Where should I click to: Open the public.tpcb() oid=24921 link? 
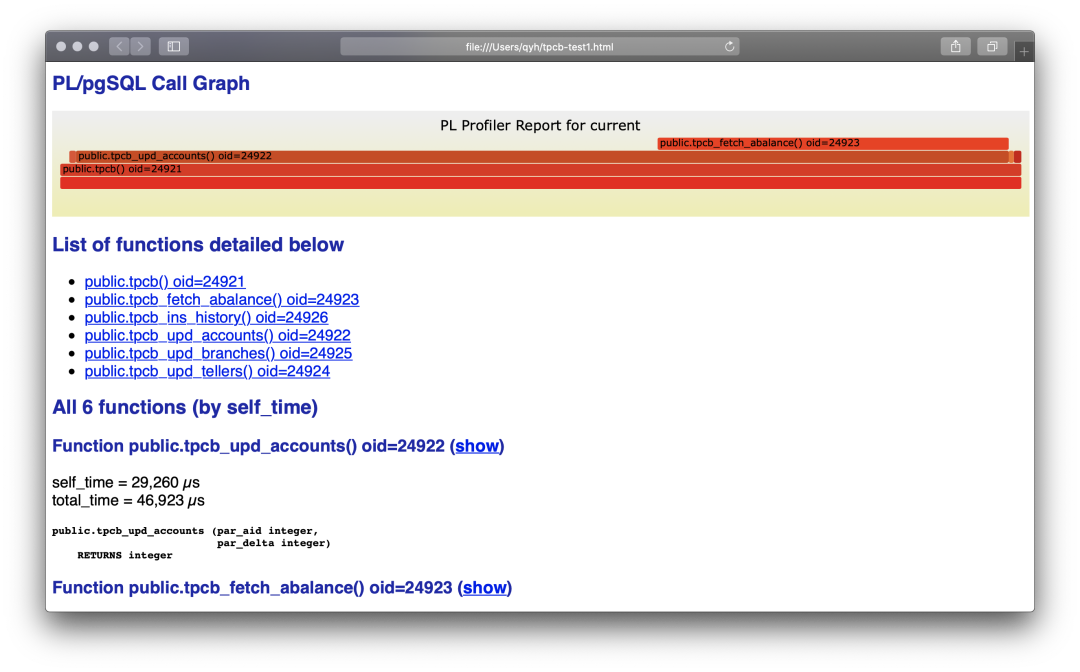tap(165, 282)
